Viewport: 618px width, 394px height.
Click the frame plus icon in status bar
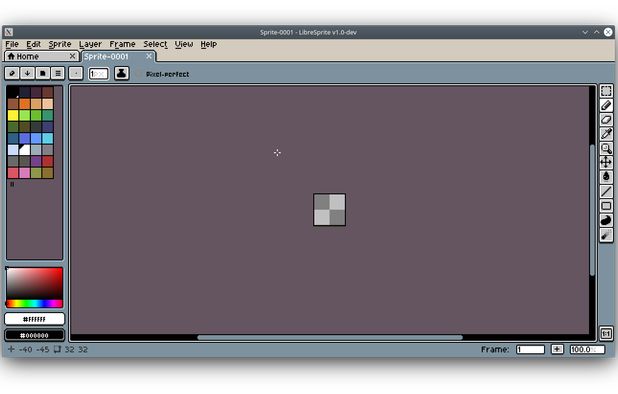(x=557, y=349)
